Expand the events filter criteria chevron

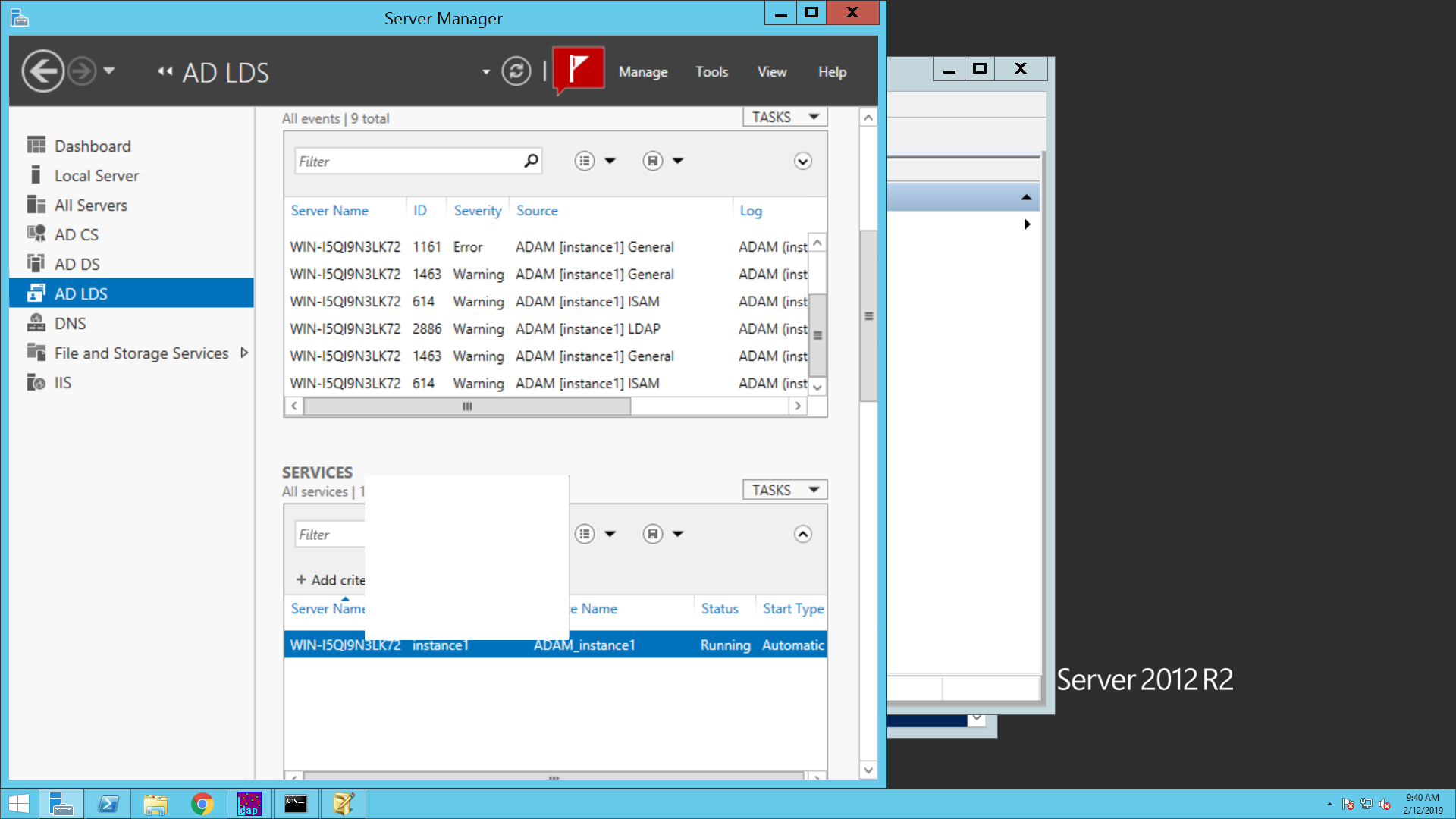802,161
